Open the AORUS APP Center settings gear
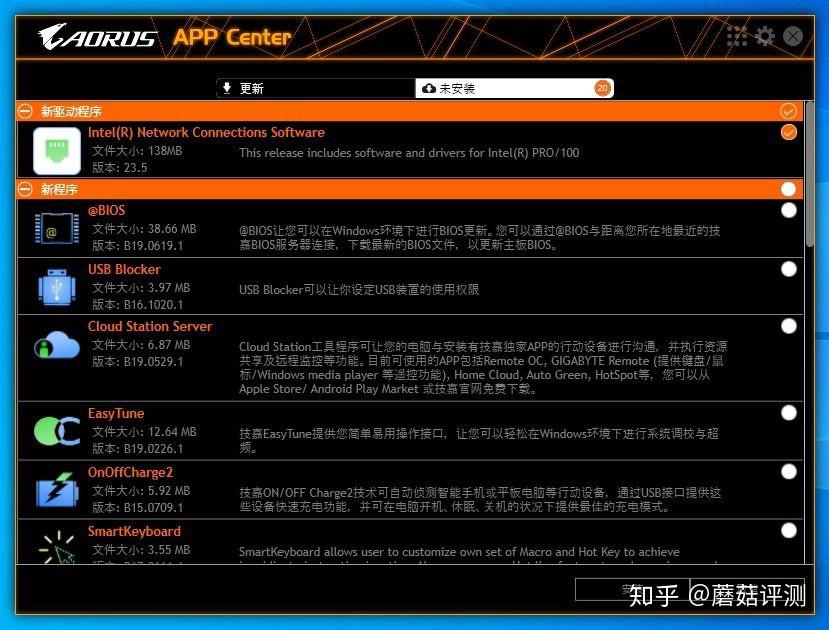The width and height of the screenshot is (829, 630). click(764, 36)
